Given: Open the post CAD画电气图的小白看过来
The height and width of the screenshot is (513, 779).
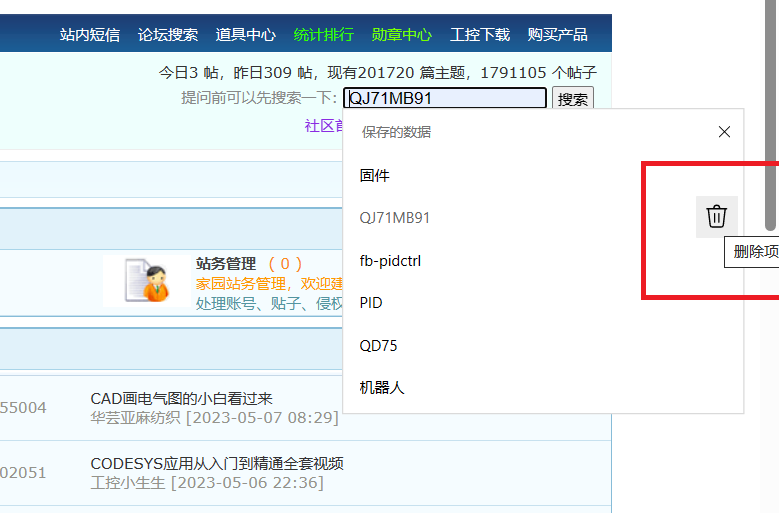Looking at the screenshot, I should pos(181,399).
